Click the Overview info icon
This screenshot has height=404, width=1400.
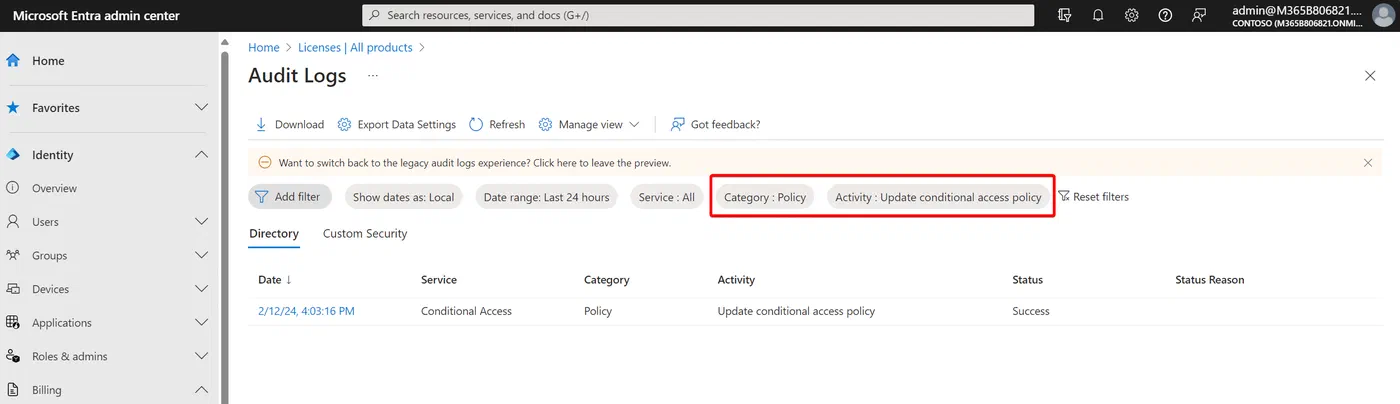coord(13,188)
